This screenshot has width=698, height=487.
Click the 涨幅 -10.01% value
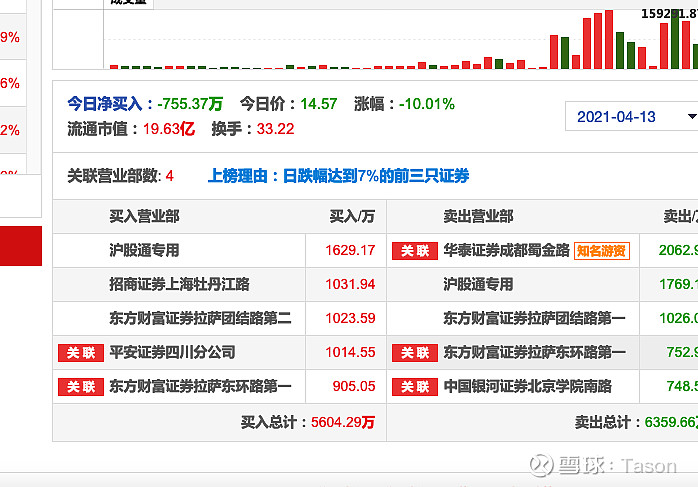coord(427,104)
